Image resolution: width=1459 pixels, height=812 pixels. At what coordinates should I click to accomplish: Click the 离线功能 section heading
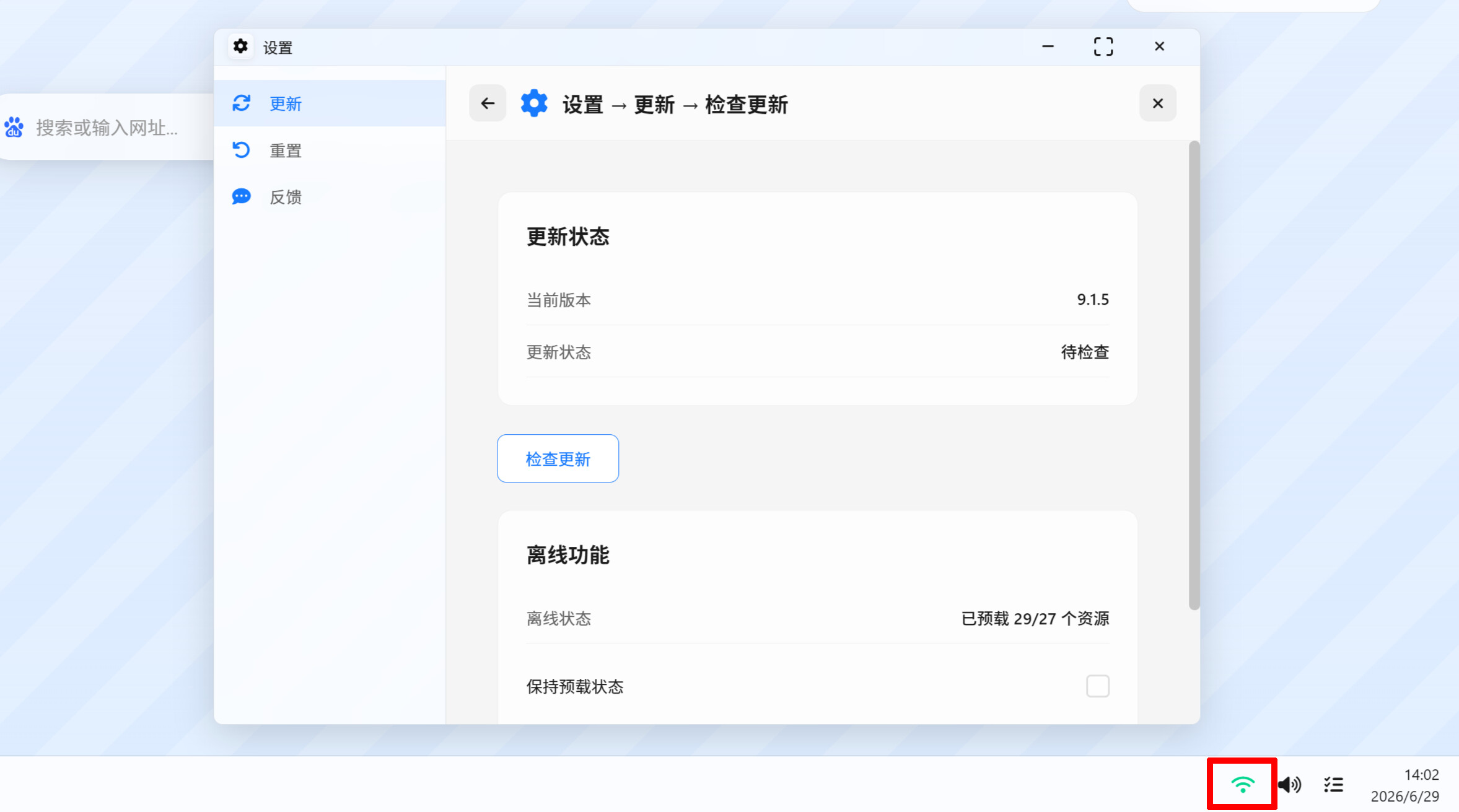coord(568,555)
